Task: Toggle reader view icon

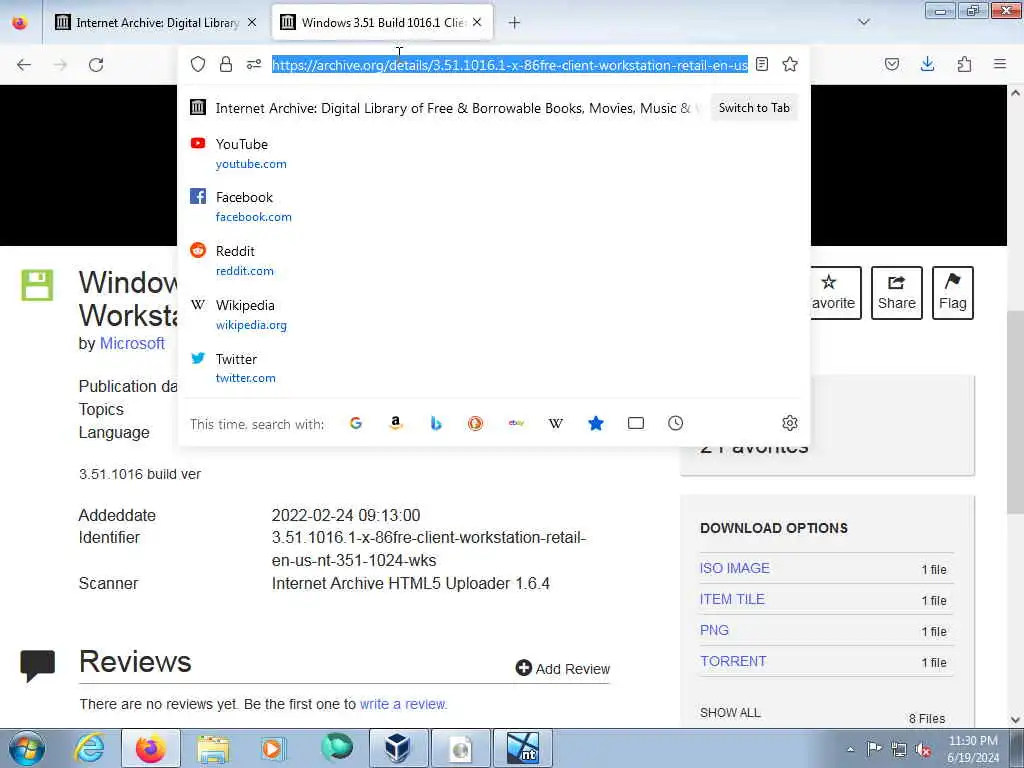Action: click(x=761, y=64)
